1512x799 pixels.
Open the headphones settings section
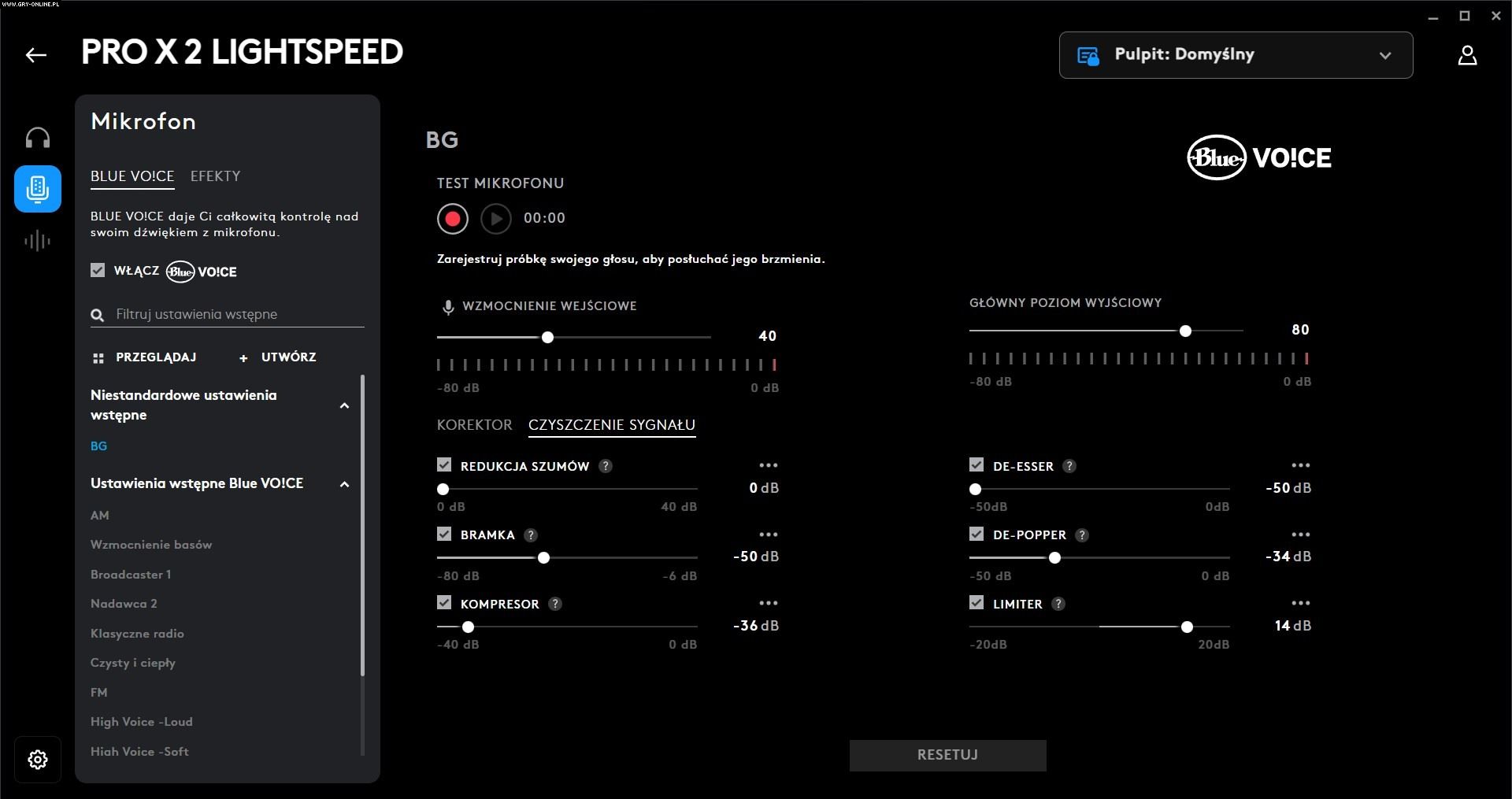point(38,138)
